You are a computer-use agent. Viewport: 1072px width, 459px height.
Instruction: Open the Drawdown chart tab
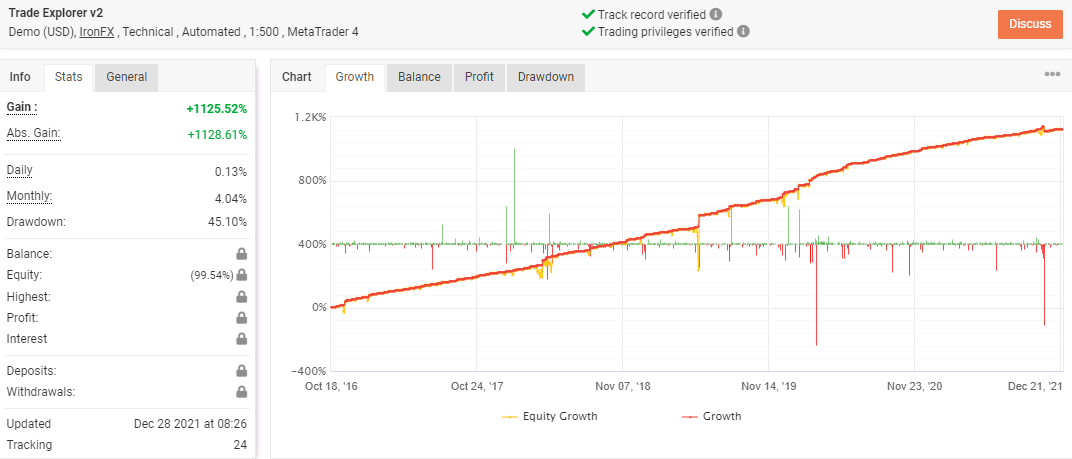pos(546,77)
